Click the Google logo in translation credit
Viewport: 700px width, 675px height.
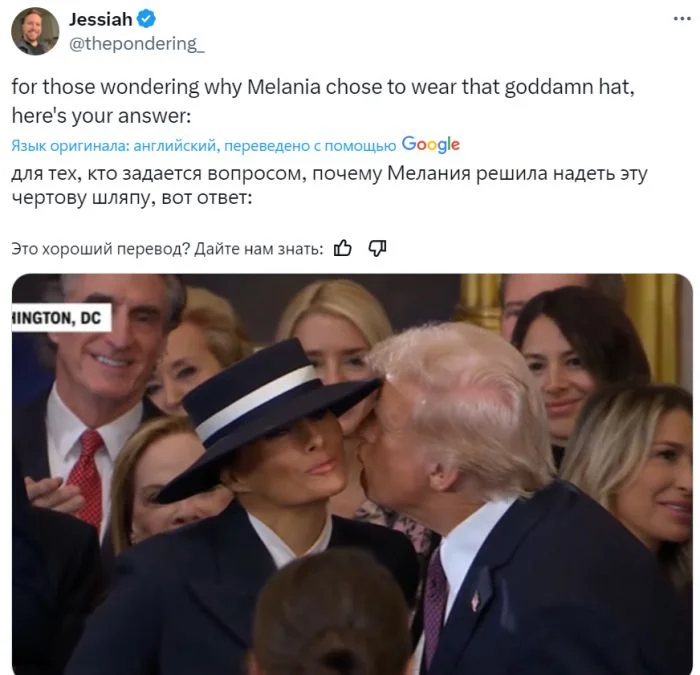(430, 145)
